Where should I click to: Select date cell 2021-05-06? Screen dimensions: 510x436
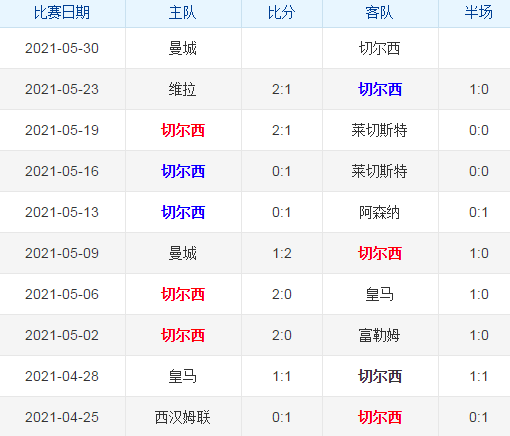pyautogui.click(x=62, y=294)
